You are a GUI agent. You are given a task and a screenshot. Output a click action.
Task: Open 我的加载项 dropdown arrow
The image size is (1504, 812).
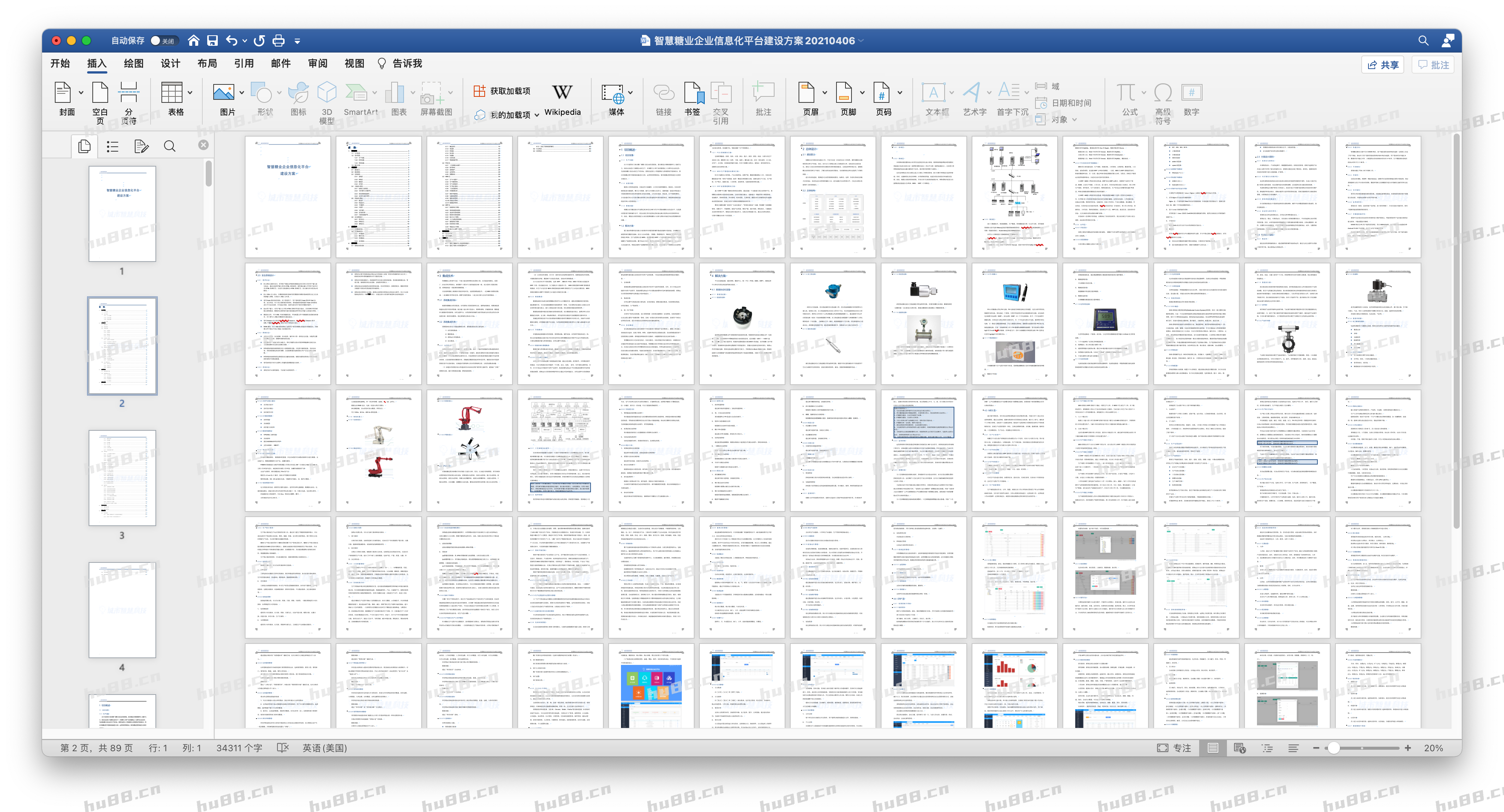tap(536, 116)
